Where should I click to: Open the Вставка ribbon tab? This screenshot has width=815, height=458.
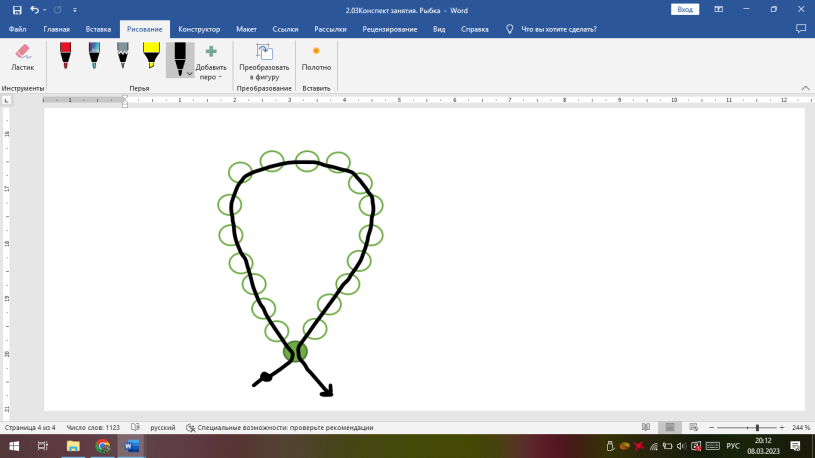coord(99,29)
